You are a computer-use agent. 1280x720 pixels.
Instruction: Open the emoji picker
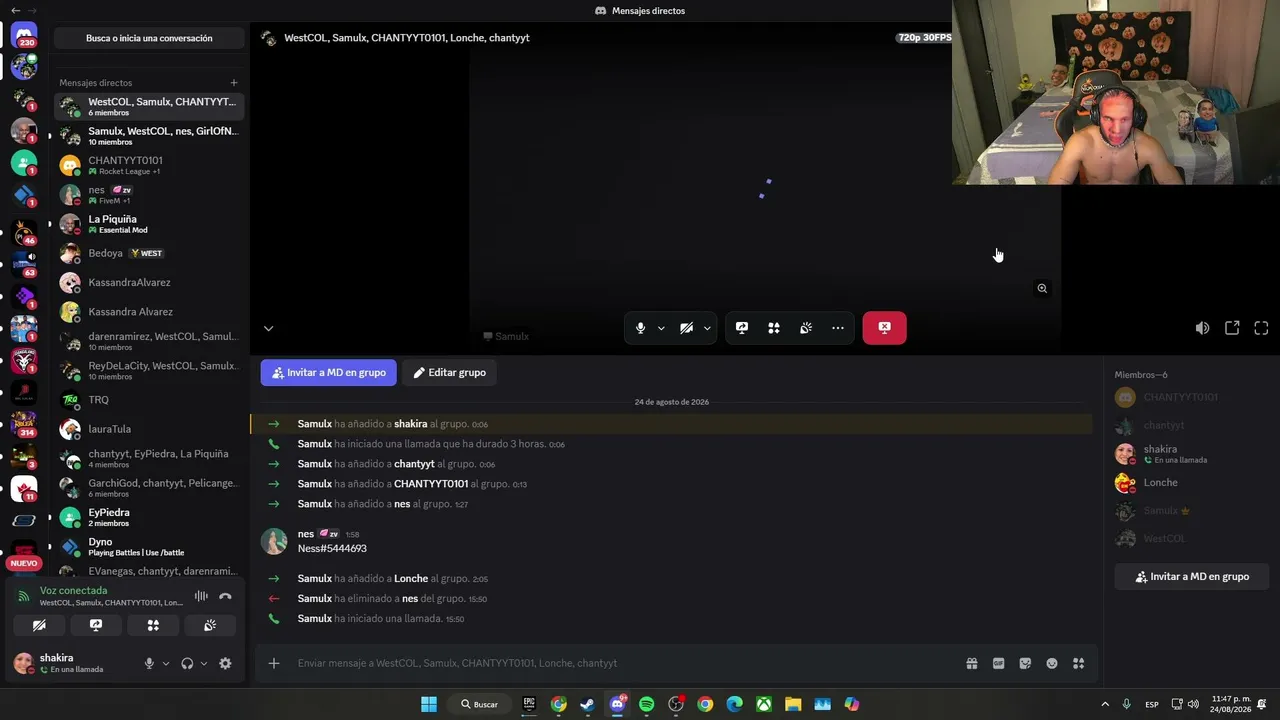click(1052, 663)
